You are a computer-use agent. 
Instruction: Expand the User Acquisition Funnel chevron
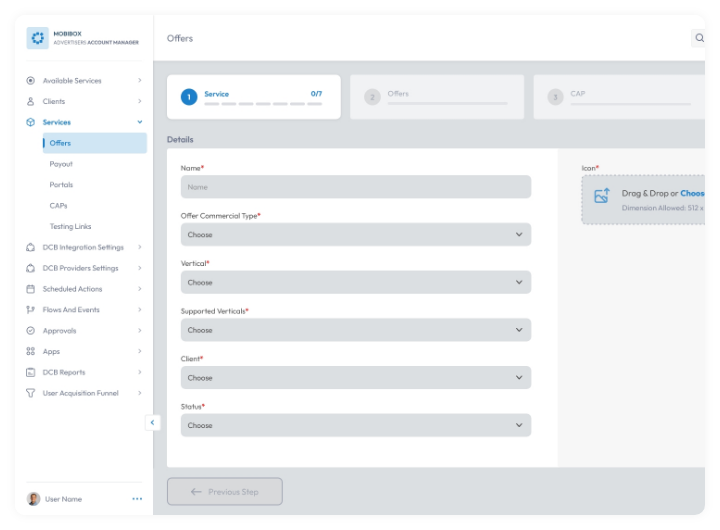point(140,393)
